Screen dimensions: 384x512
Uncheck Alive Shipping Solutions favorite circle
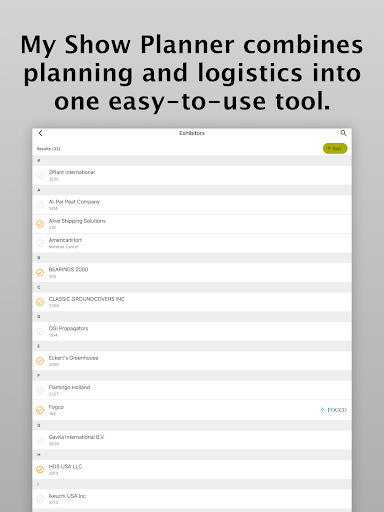(40, 224)
